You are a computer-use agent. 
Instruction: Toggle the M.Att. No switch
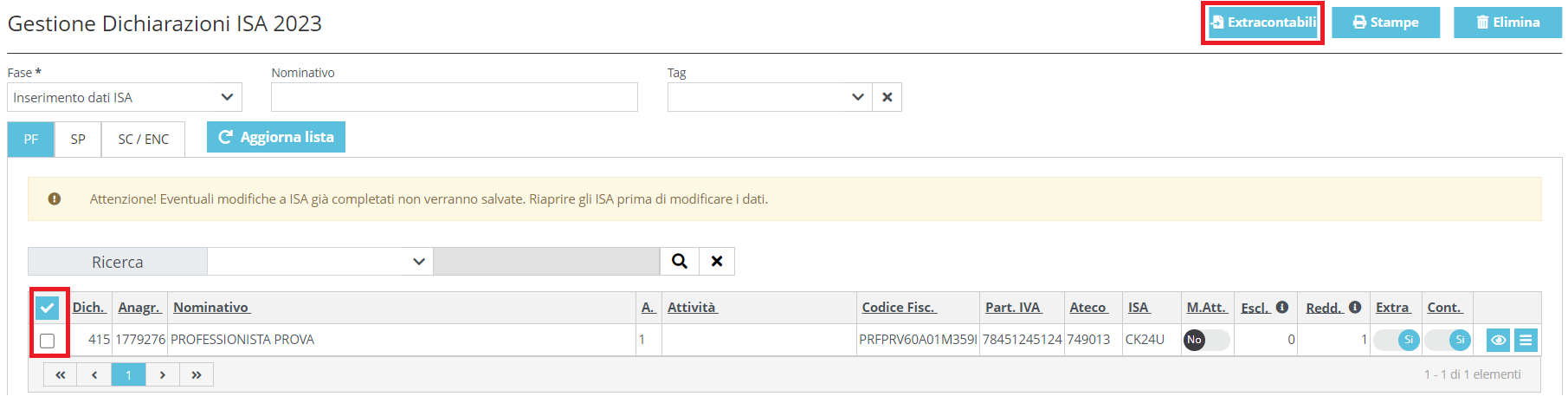click(1206, 340)
